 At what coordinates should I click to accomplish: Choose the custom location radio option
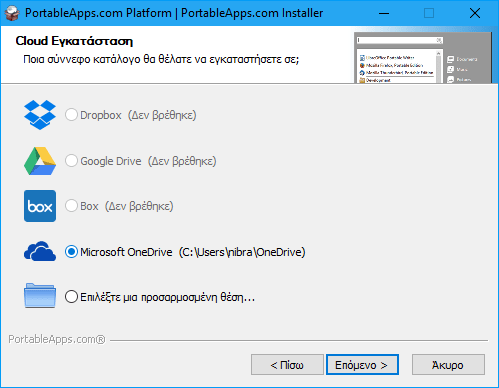[71, 297]
